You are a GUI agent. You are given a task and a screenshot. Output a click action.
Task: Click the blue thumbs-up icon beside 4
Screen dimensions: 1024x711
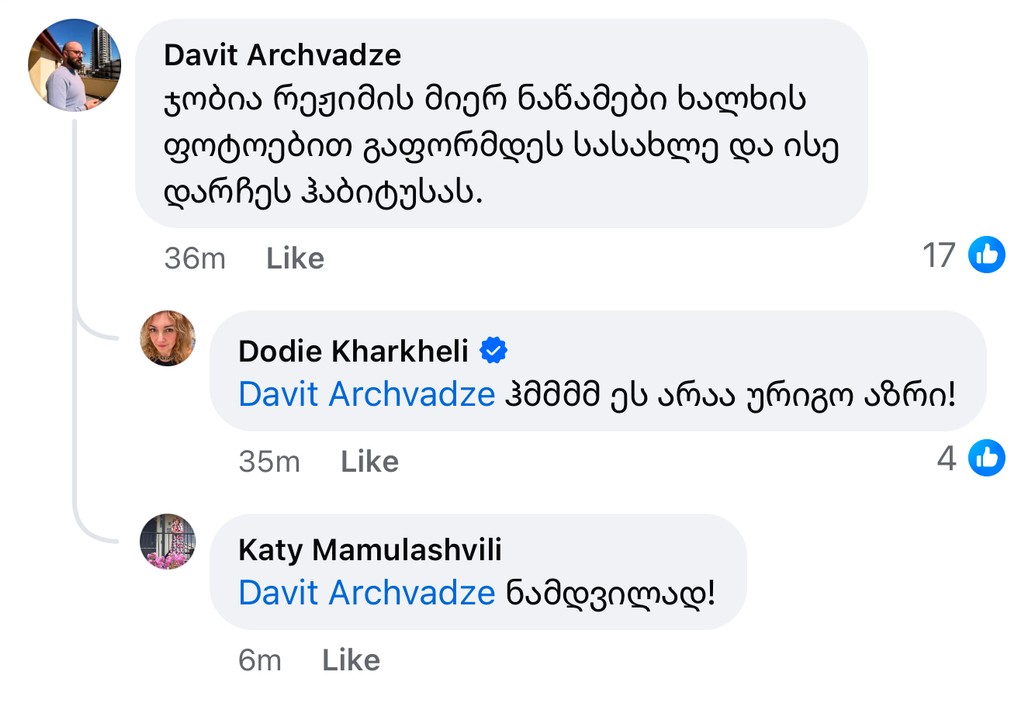(987, 458)
